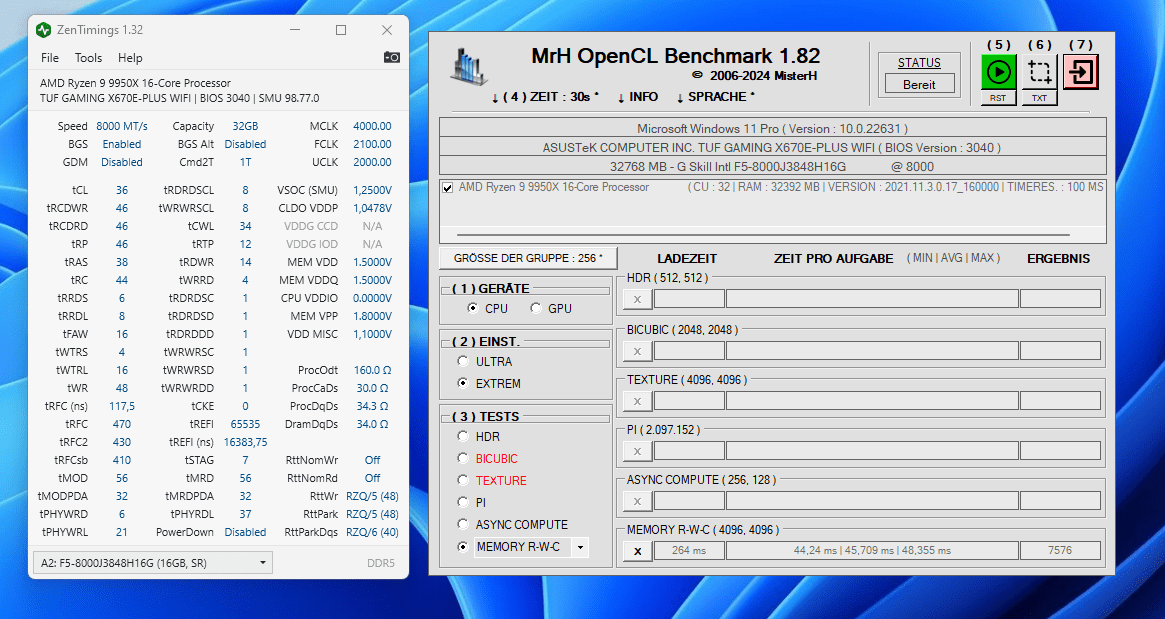Select the PI test radio button
Screen dimensions: 1165x619
463,502
